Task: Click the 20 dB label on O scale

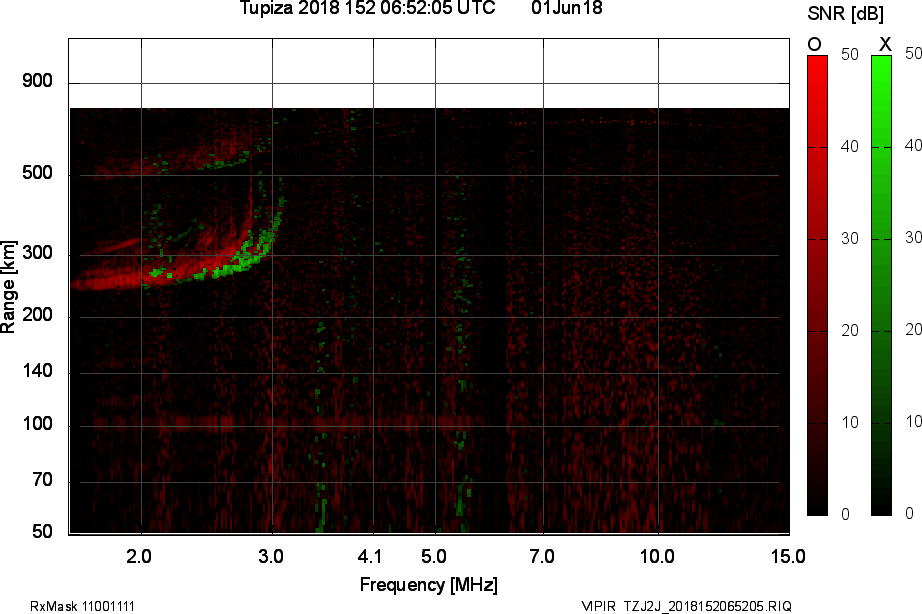Action: pos(850,331)
